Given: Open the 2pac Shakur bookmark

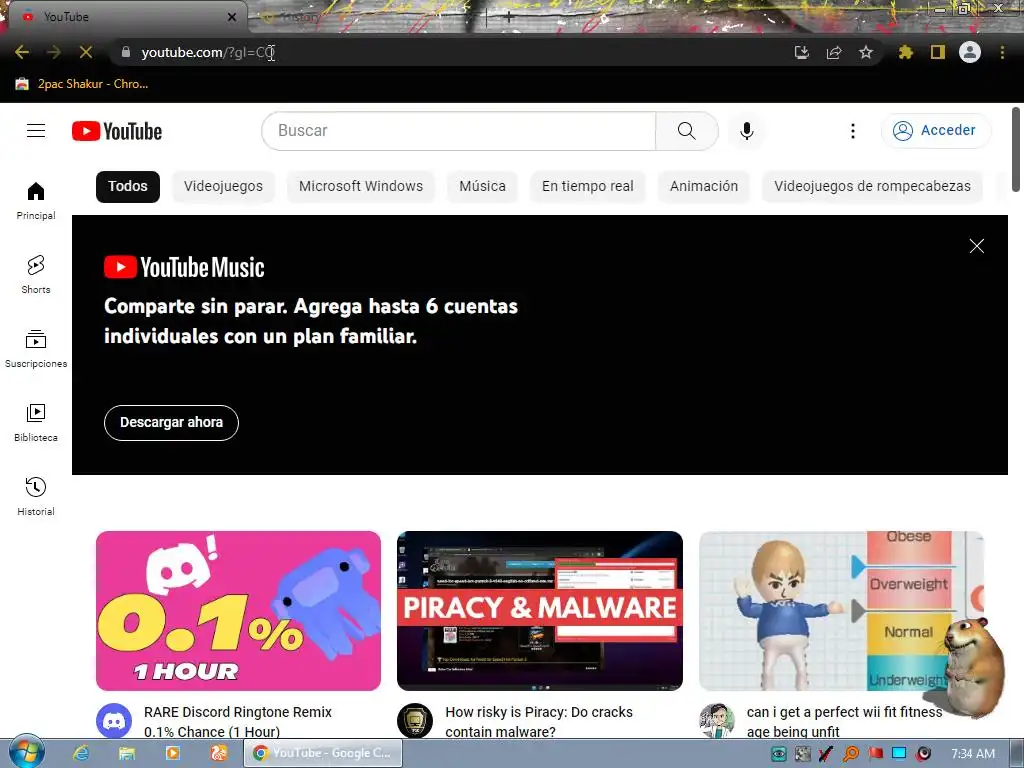Looking at the screenshot, I should 82,84.
